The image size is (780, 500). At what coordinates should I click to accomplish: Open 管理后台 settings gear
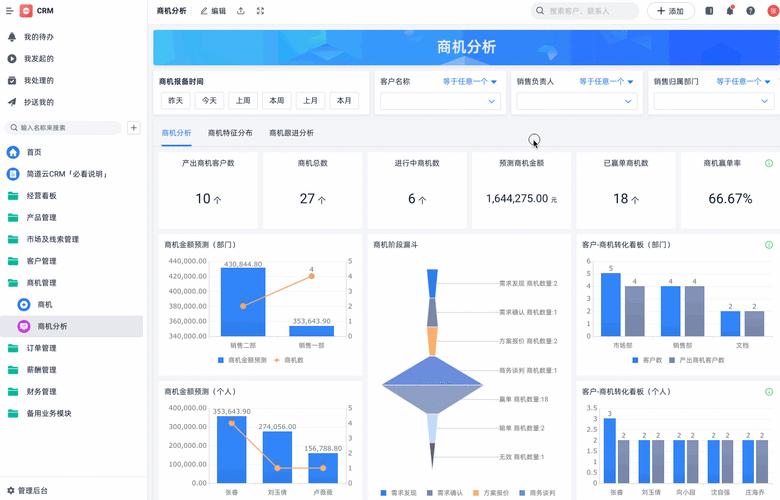click(x=10, y=491)
